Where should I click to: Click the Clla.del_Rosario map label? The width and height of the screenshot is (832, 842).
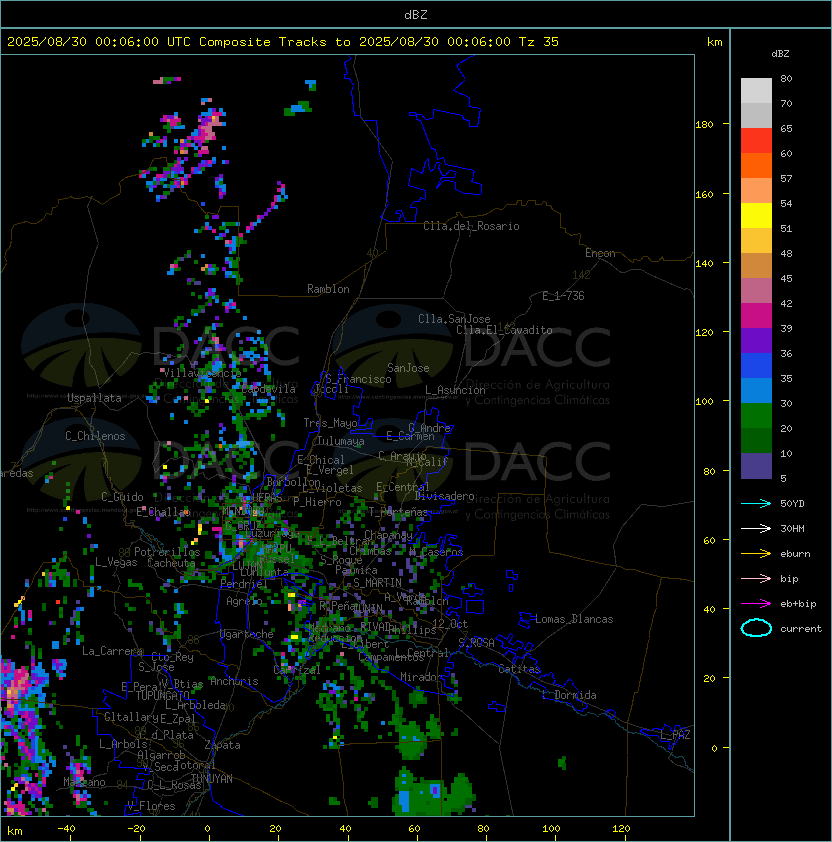471,226
